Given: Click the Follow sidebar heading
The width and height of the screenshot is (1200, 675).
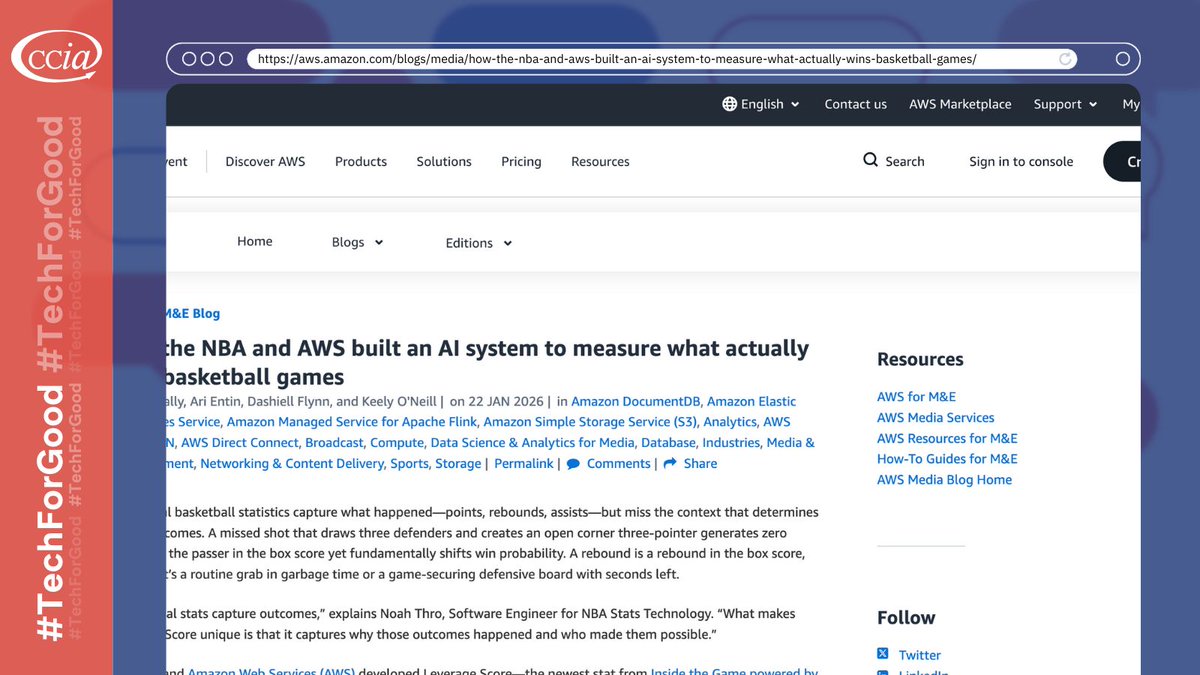Looking at the screenshot, I should coord(906,618).
